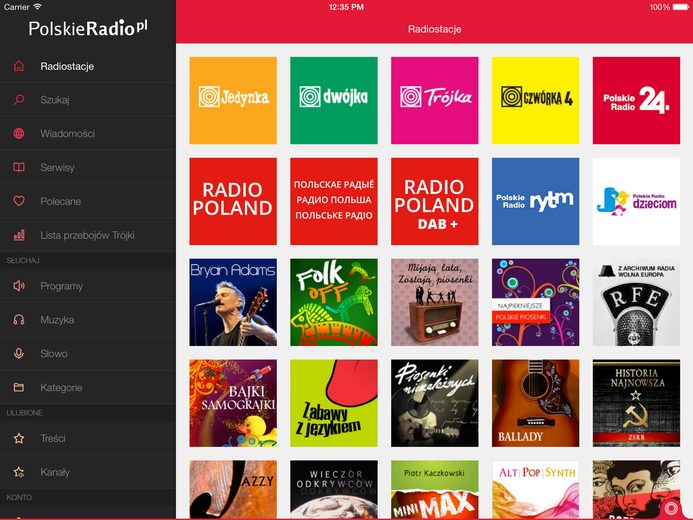Open the Mijają lata, zostają piosenki channel
The width and height of the screenshot is (693, 520).
tap(434, 302)
